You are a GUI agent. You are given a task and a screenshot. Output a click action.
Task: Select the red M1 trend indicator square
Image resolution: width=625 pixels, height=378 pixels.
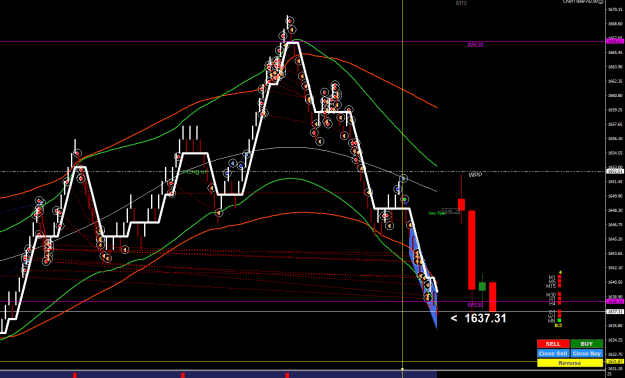tap(559, 277)
